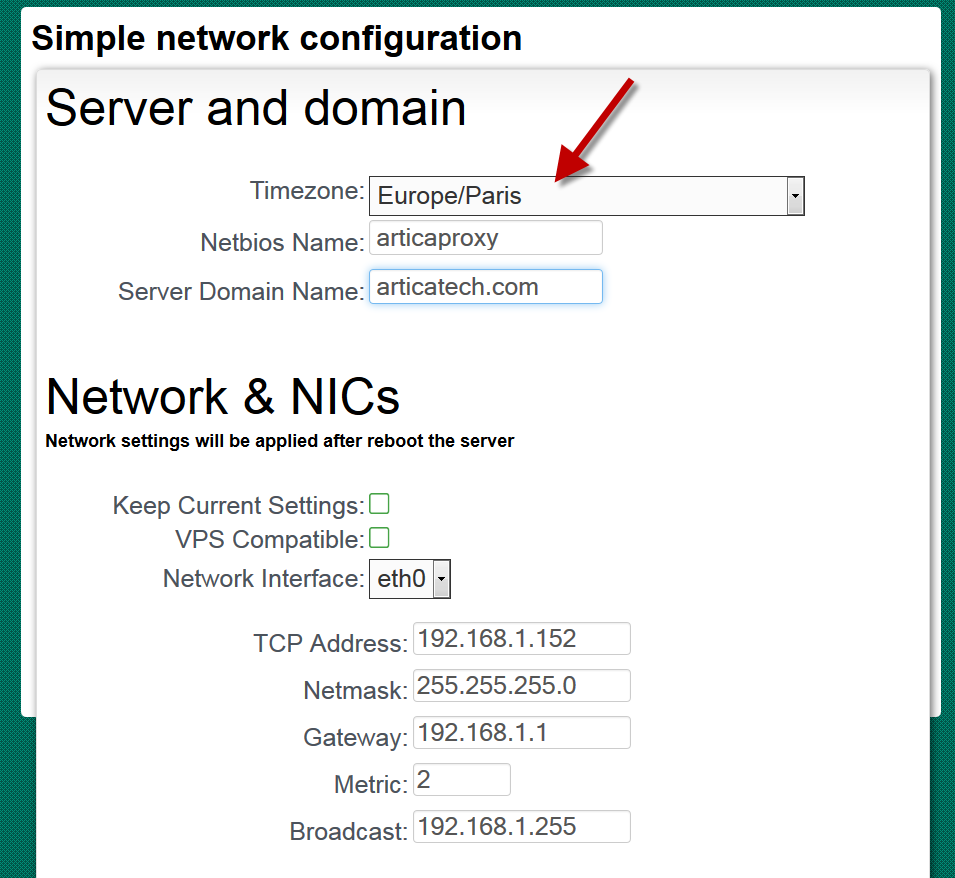Viewport: 955px width, 878px height.
Task: Open the Network Interface dropdown set to eth0
Action: click(x=409, y=579)
